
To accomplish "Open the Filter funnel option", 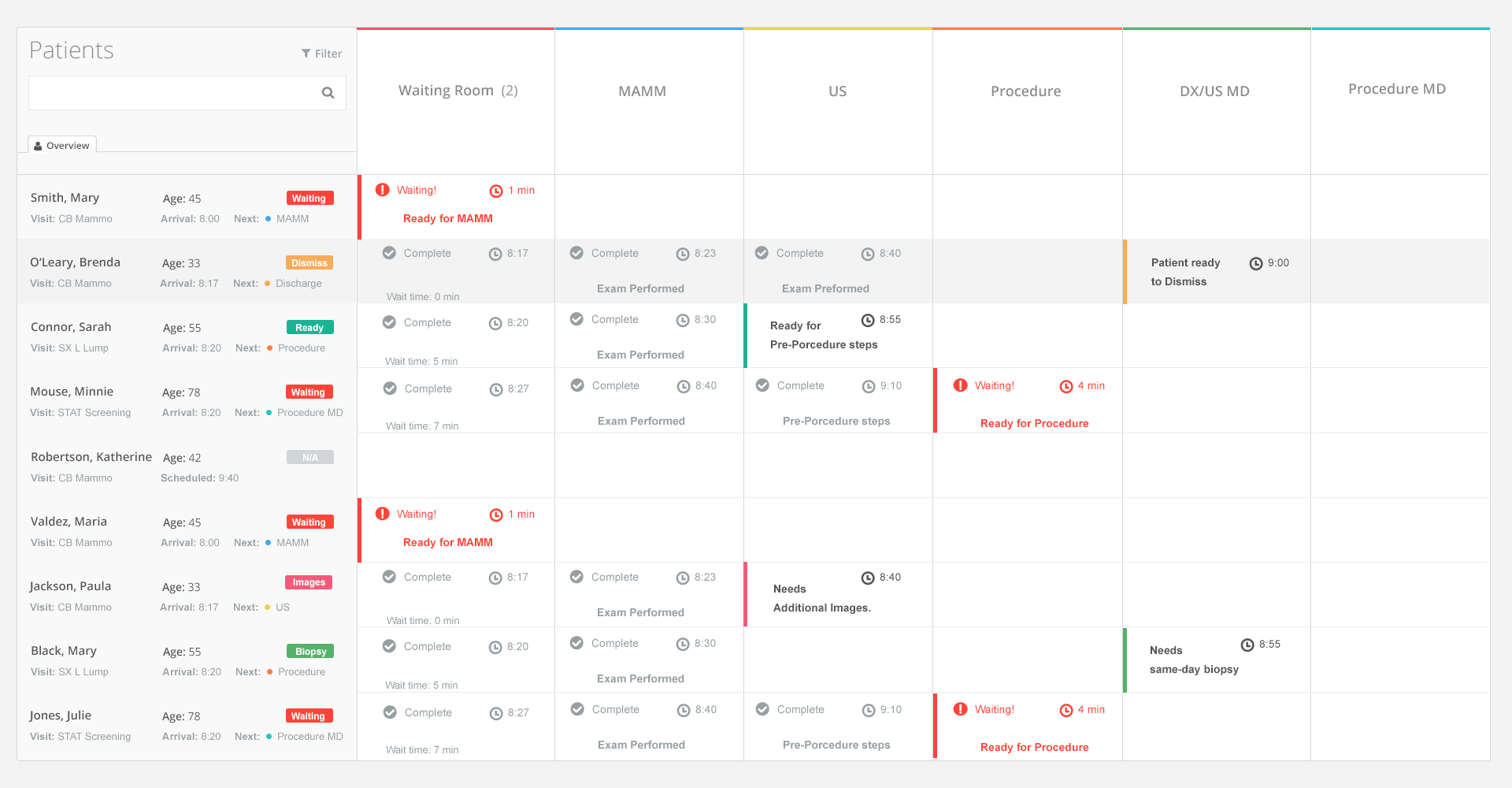I will (x=322, y=54).
